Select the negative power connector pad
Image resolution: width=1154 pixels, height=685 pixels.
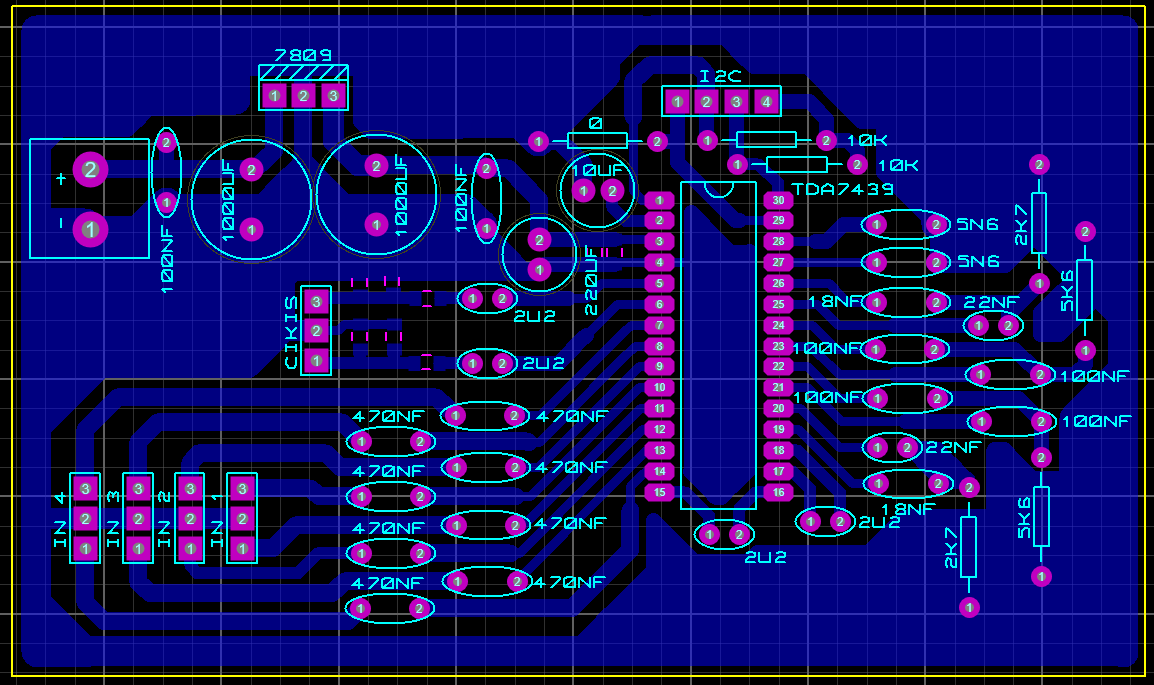[x=90, y=230]
